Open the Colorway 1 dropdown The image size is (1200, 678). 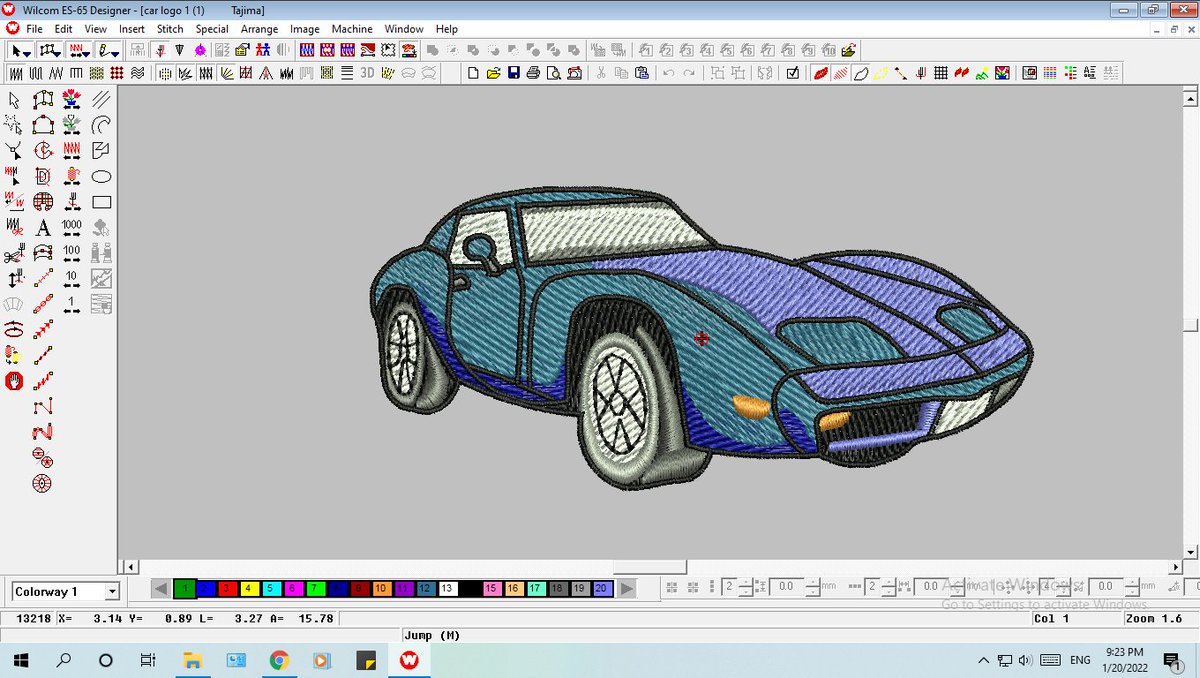tap(111, 592)
